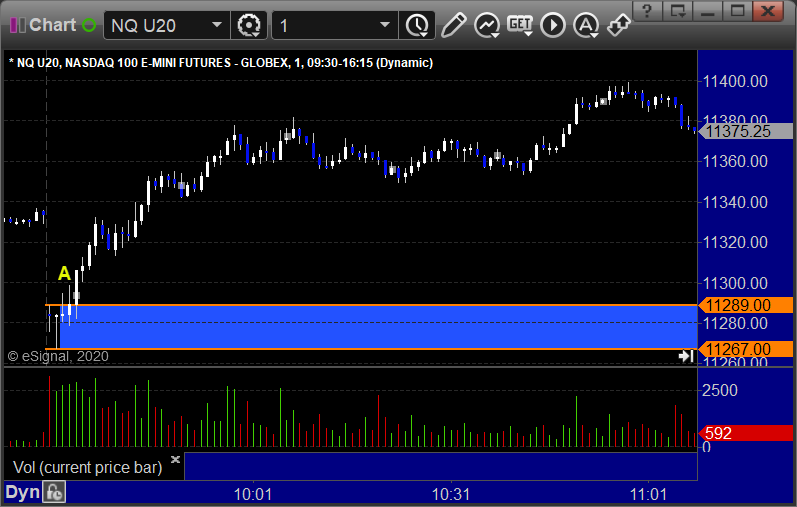
Task: Open the help question mark button
Action: point(647,11)
